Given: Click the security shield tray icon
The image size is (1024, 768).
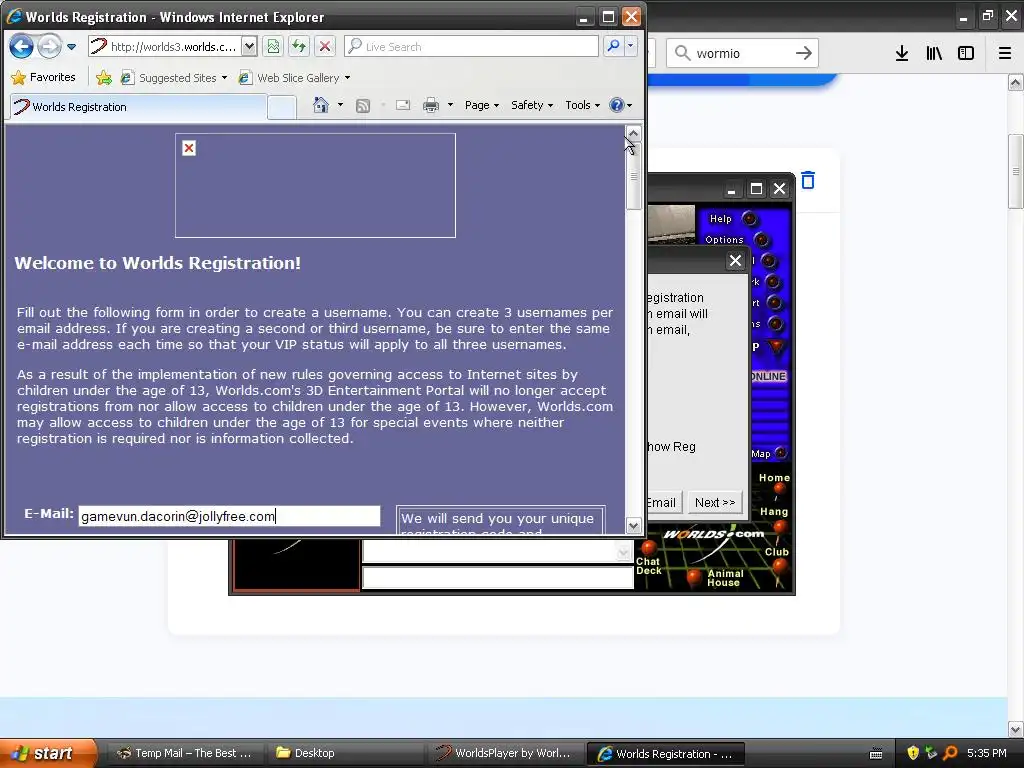Looking at the screenshot, I should (x=913, y=753).
